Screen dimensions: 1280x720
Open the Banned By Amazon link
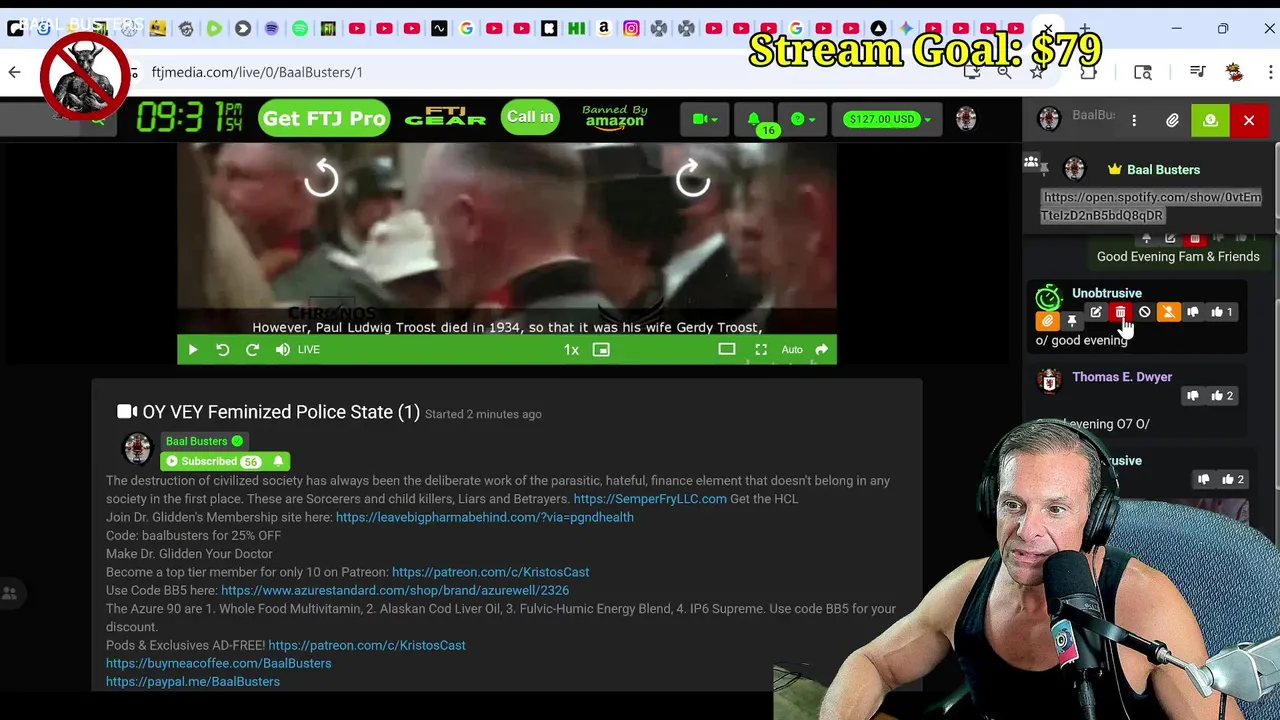[615, 118]
